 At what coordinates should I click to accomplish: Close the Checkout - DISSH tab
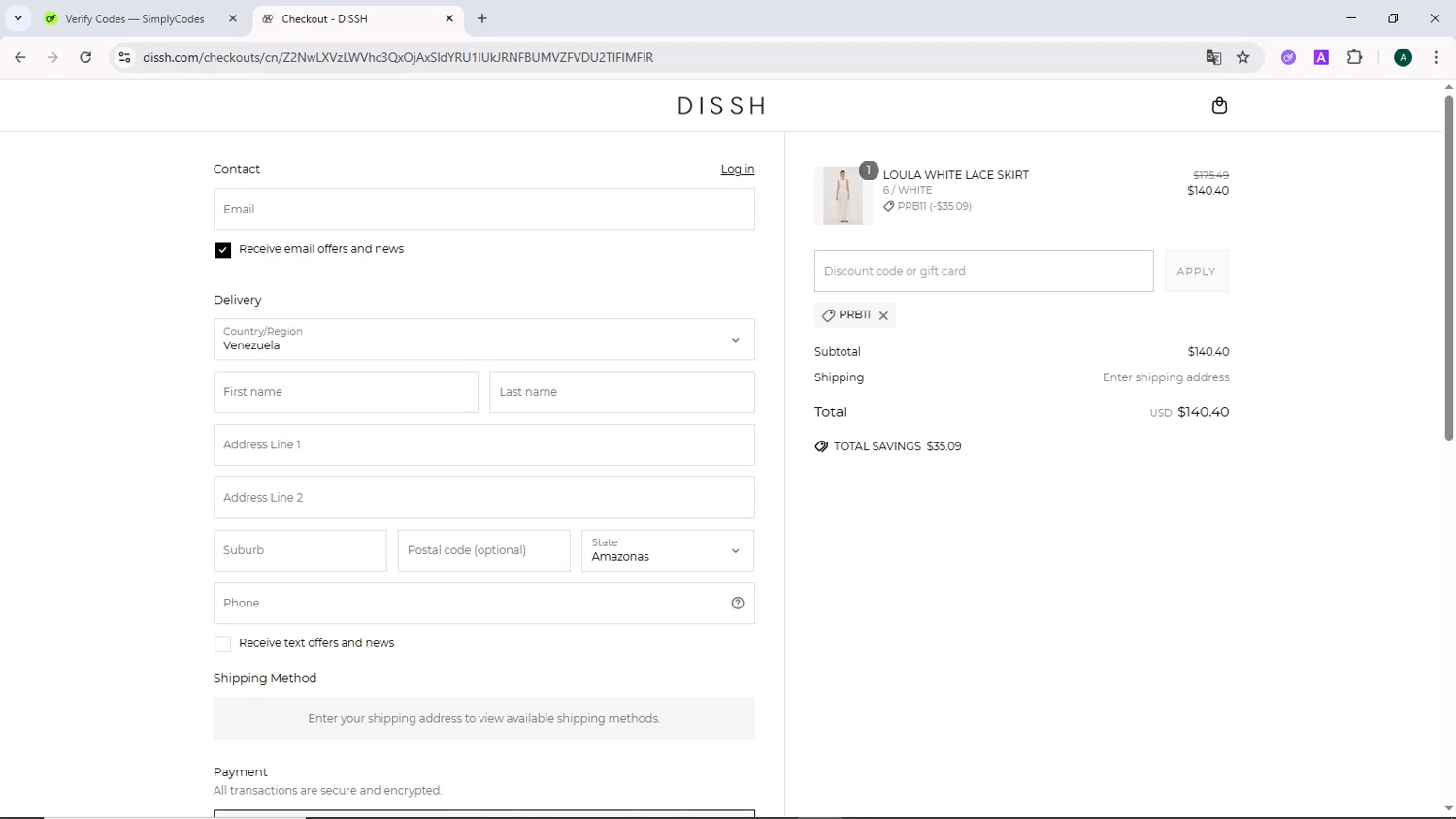449,18
